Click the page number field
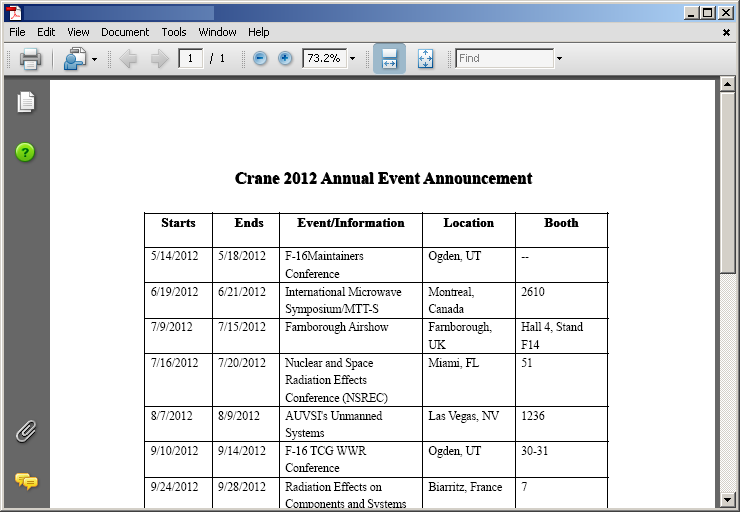The image size is (740, 512). coord(190,59)
